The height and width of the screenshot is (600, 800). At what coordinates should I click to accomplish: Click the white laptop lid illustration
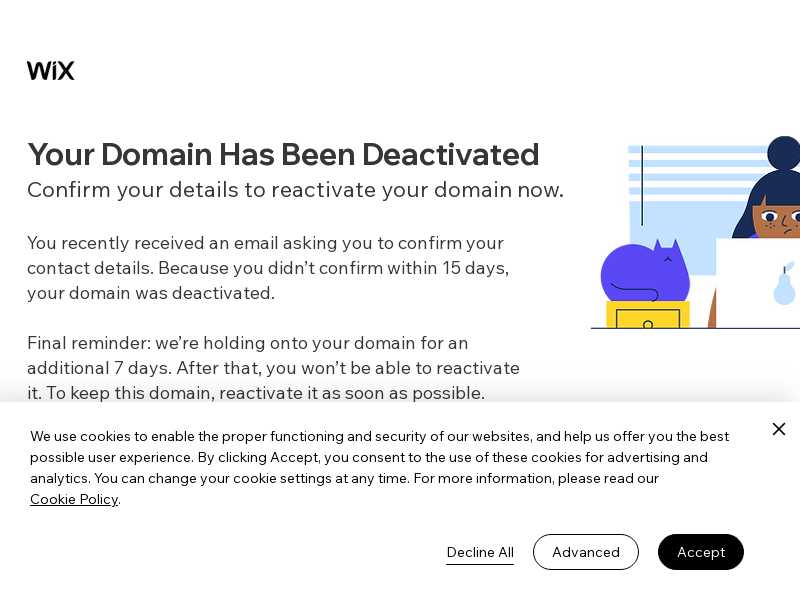point(758,283)
